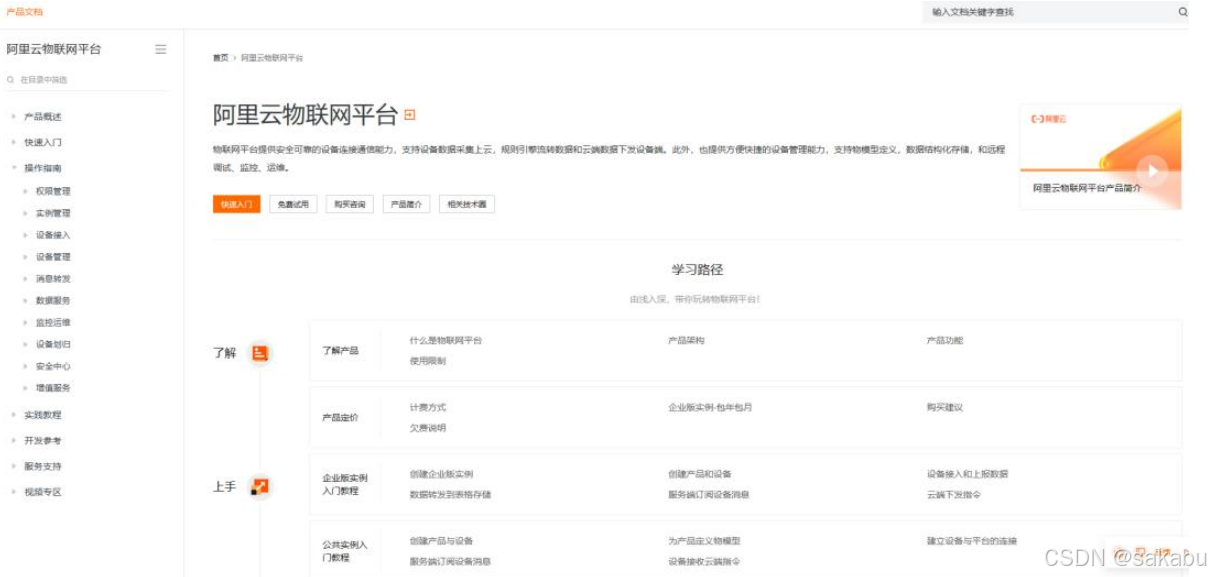This screenshot has width=1211, height=577.
Task: Open the 数据转发到表格存储 link
Action: coord(451,494)
